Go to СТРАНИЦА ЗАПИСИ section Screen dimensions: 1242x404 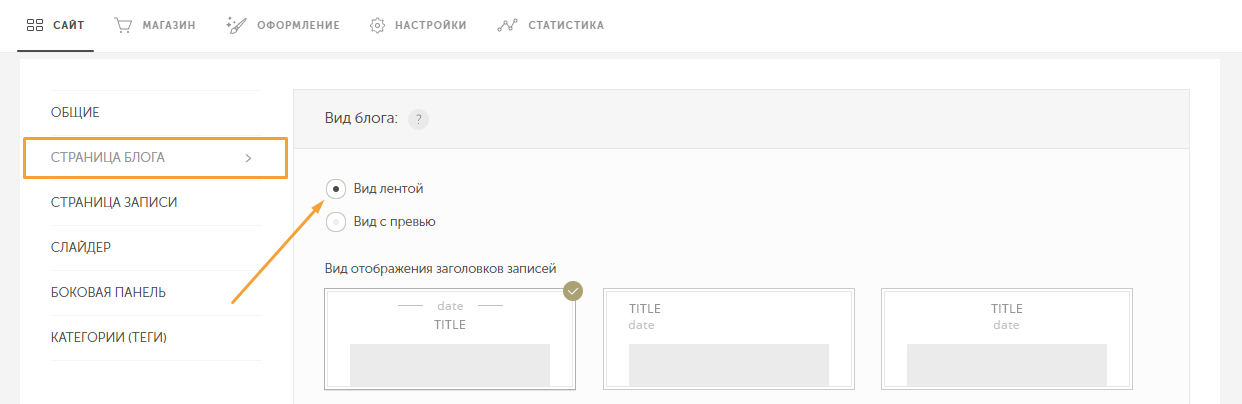pos(114,203)
